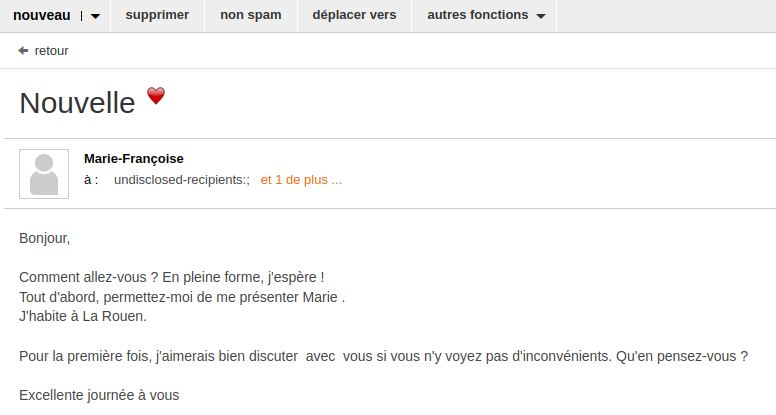Click the nouveau compose button
Viewport: 776px width, 415px height.
41,15
